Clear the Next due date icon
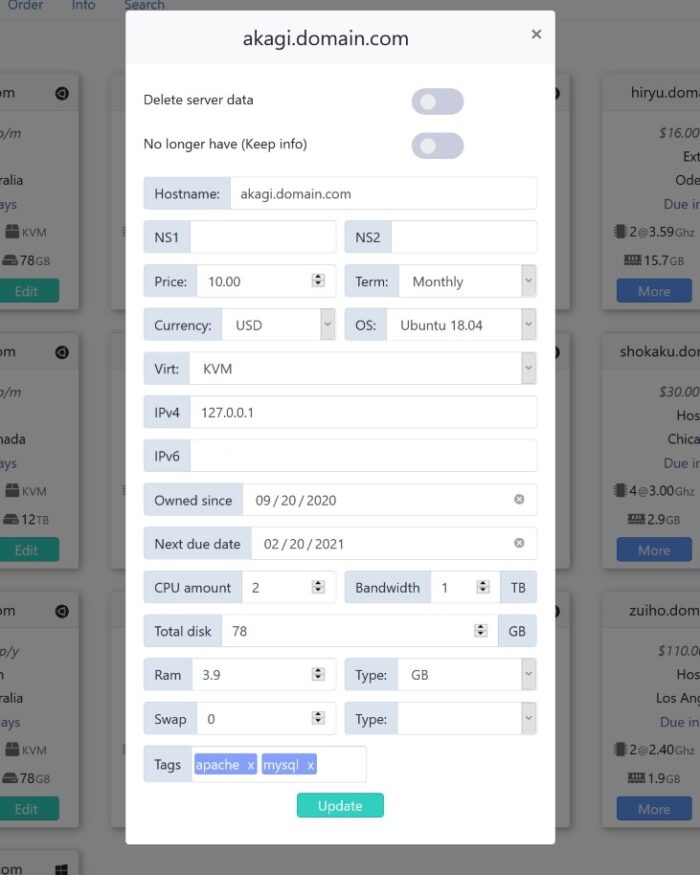This screenshot has width=700, height=875. point(519,543)
